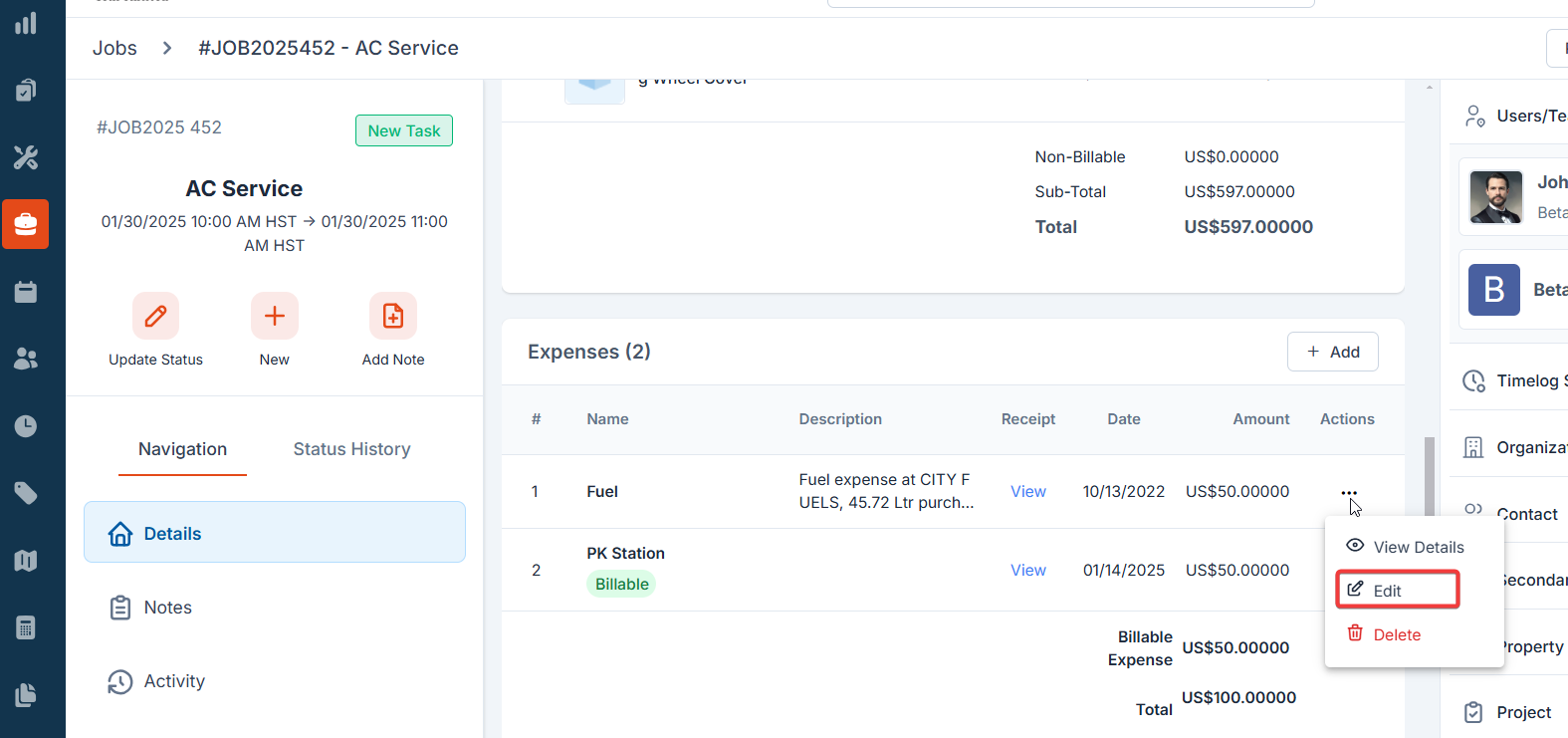Click the vertical scrollbar thumb

coord(1430,476)
